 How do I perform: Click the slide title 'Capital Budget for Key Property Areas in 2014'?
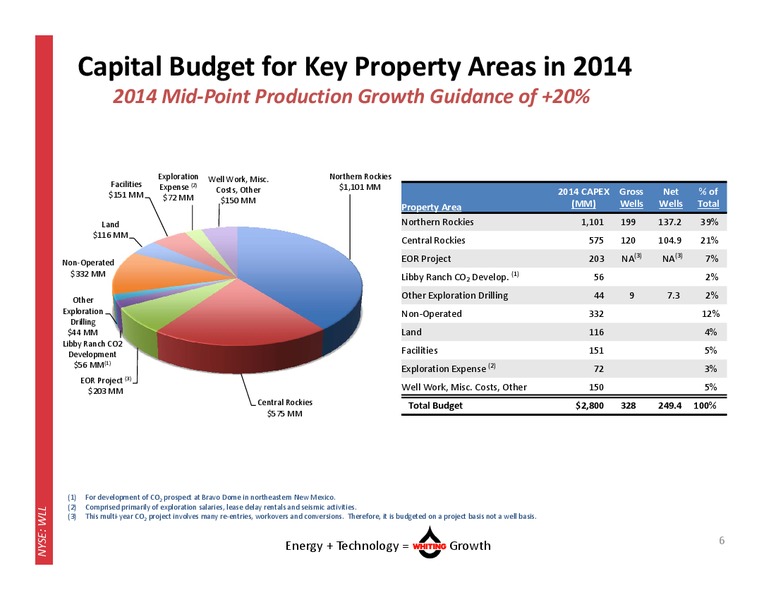pyautogui.click(x=354, y=66)
